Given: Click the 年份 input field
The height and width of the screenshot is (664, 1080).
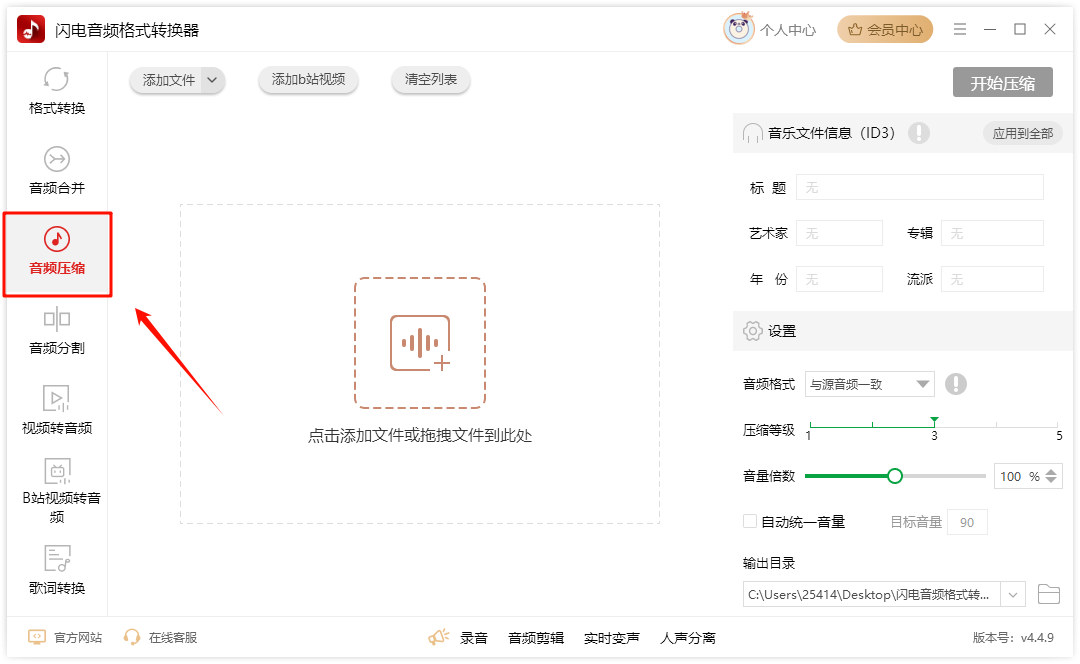Looking at the screenshot, I should [839, 279].
